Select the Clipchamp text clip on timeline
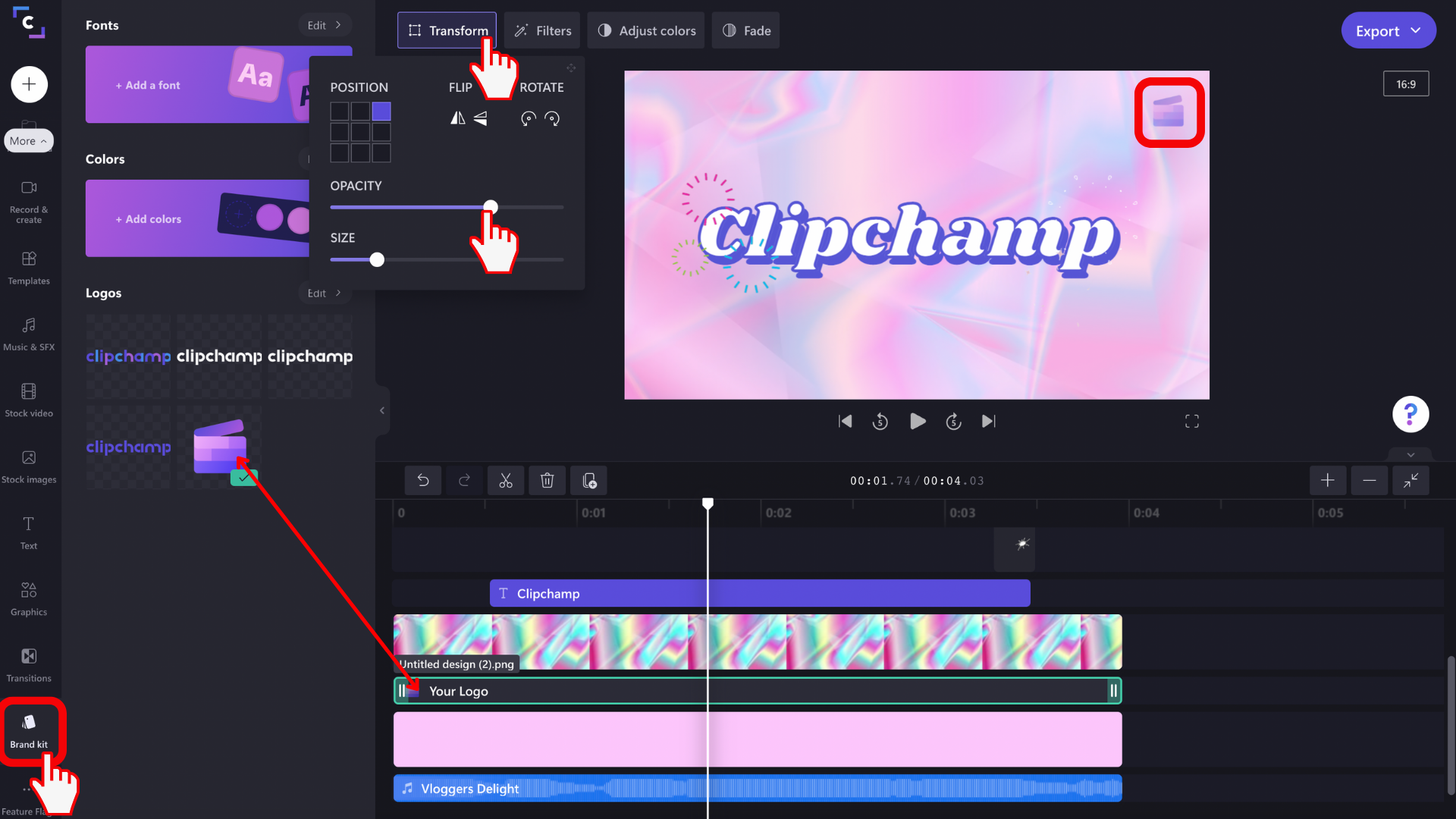 760,593
